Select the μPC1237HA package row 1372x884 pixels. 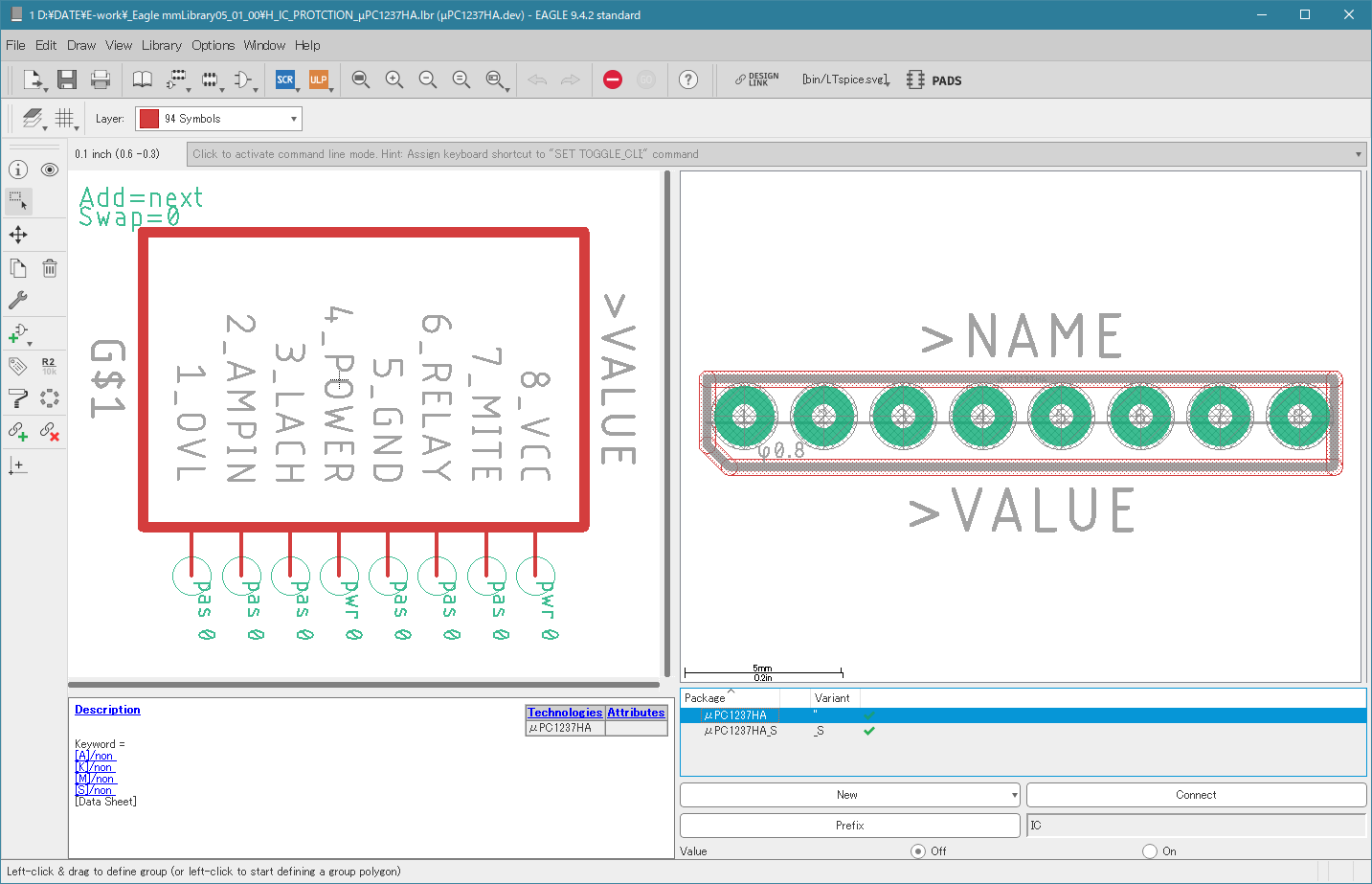1023,715
